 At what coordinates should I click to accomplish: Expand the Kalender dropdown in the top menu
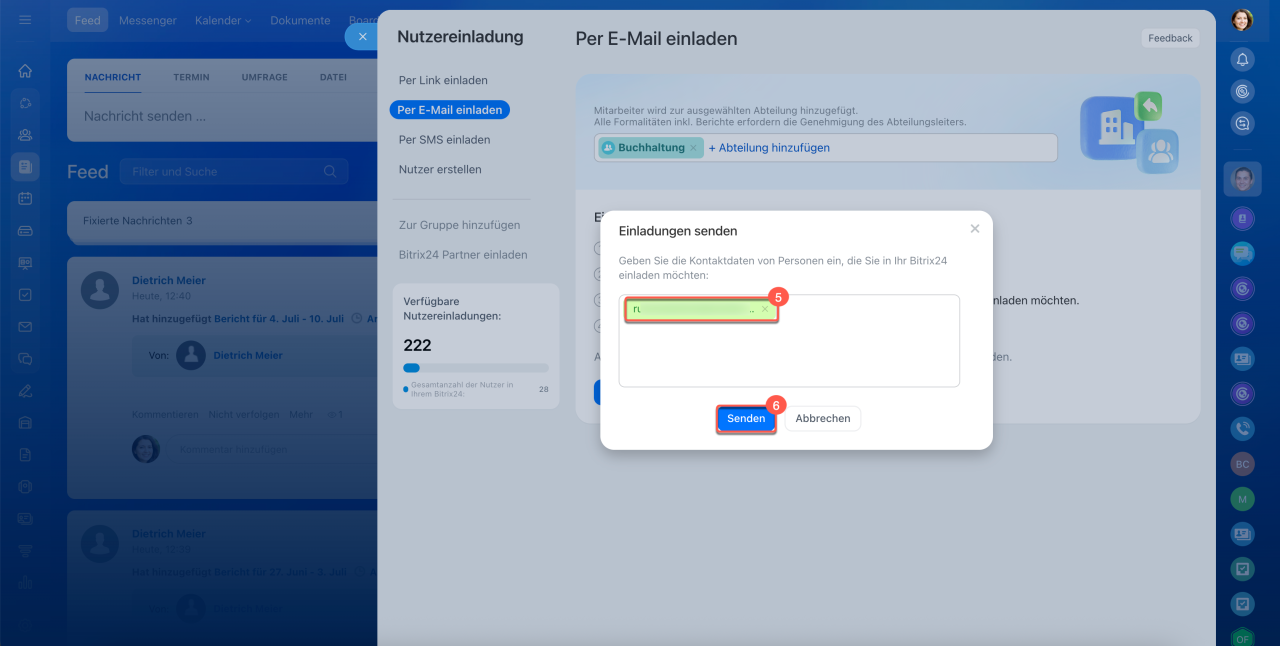point(223,20)
